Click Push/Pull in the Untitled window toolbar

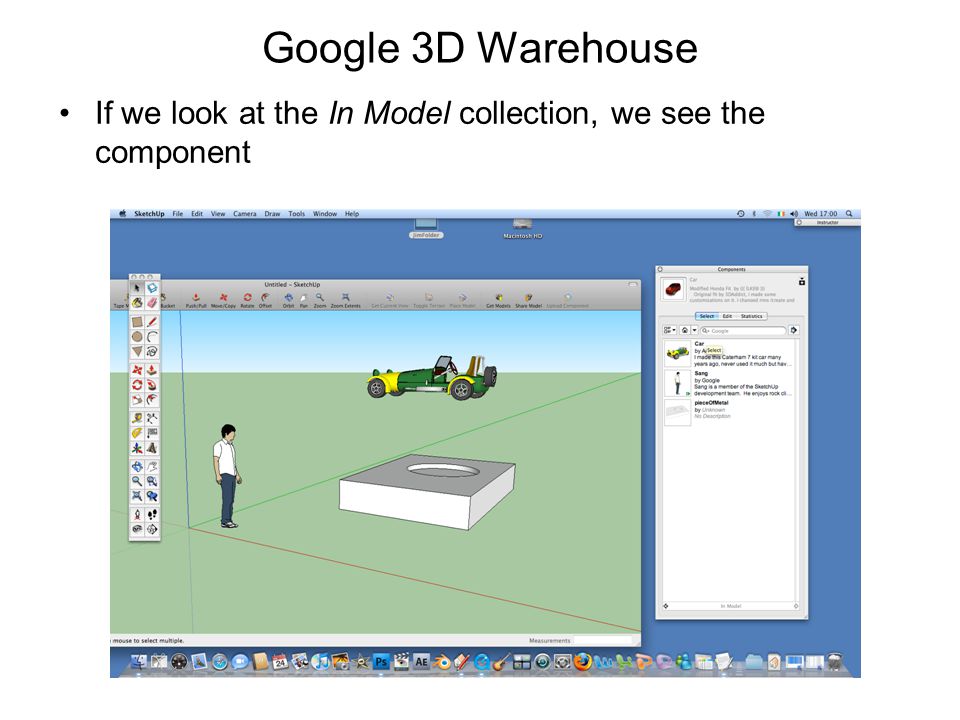[196, 300]
